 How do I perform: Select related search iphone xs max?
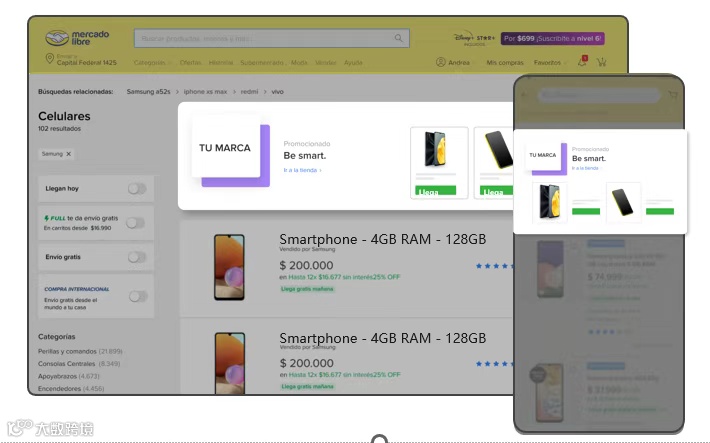(205, 91)
